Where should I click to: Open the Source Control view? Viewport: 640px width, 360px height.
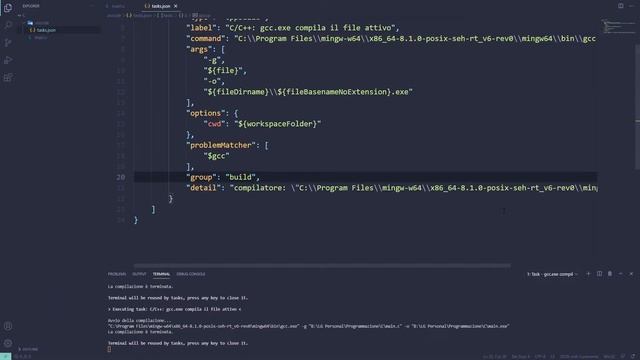point(8,43)
